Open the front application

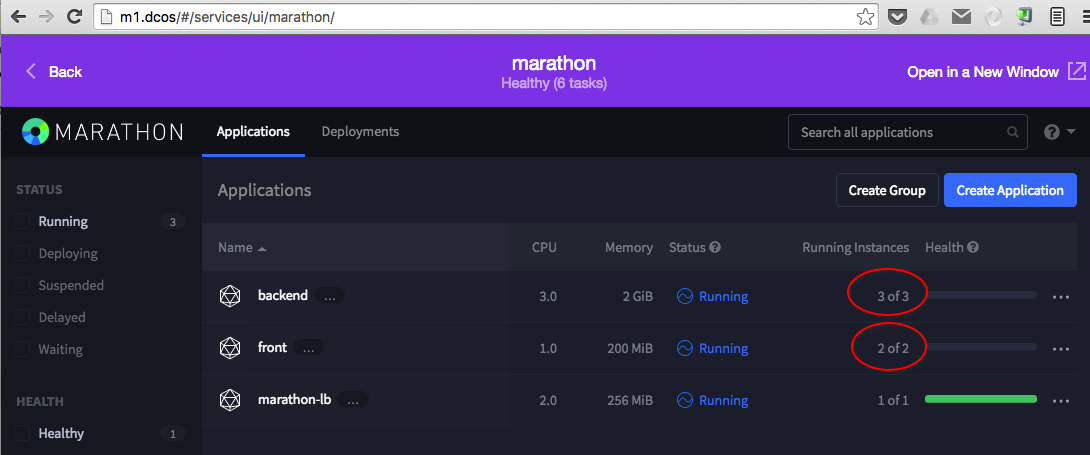(272, 348)
